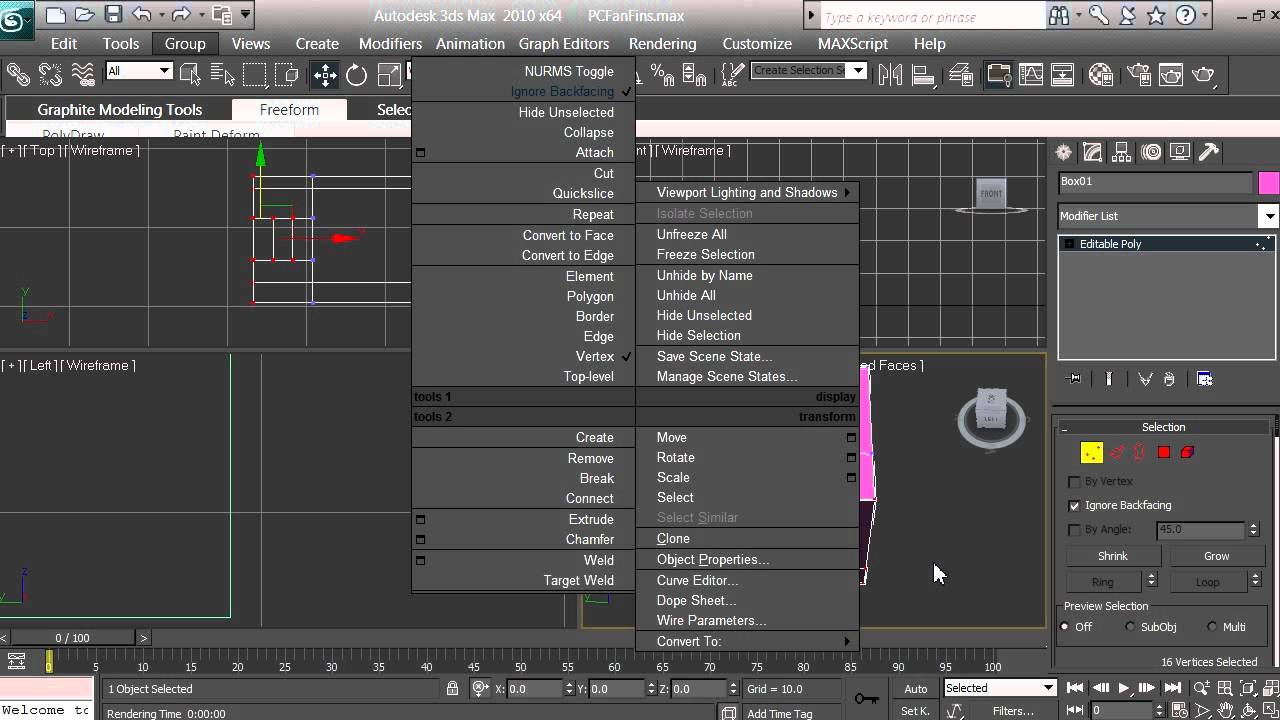
Task: Open the Align tool
Action: point(924,74)
